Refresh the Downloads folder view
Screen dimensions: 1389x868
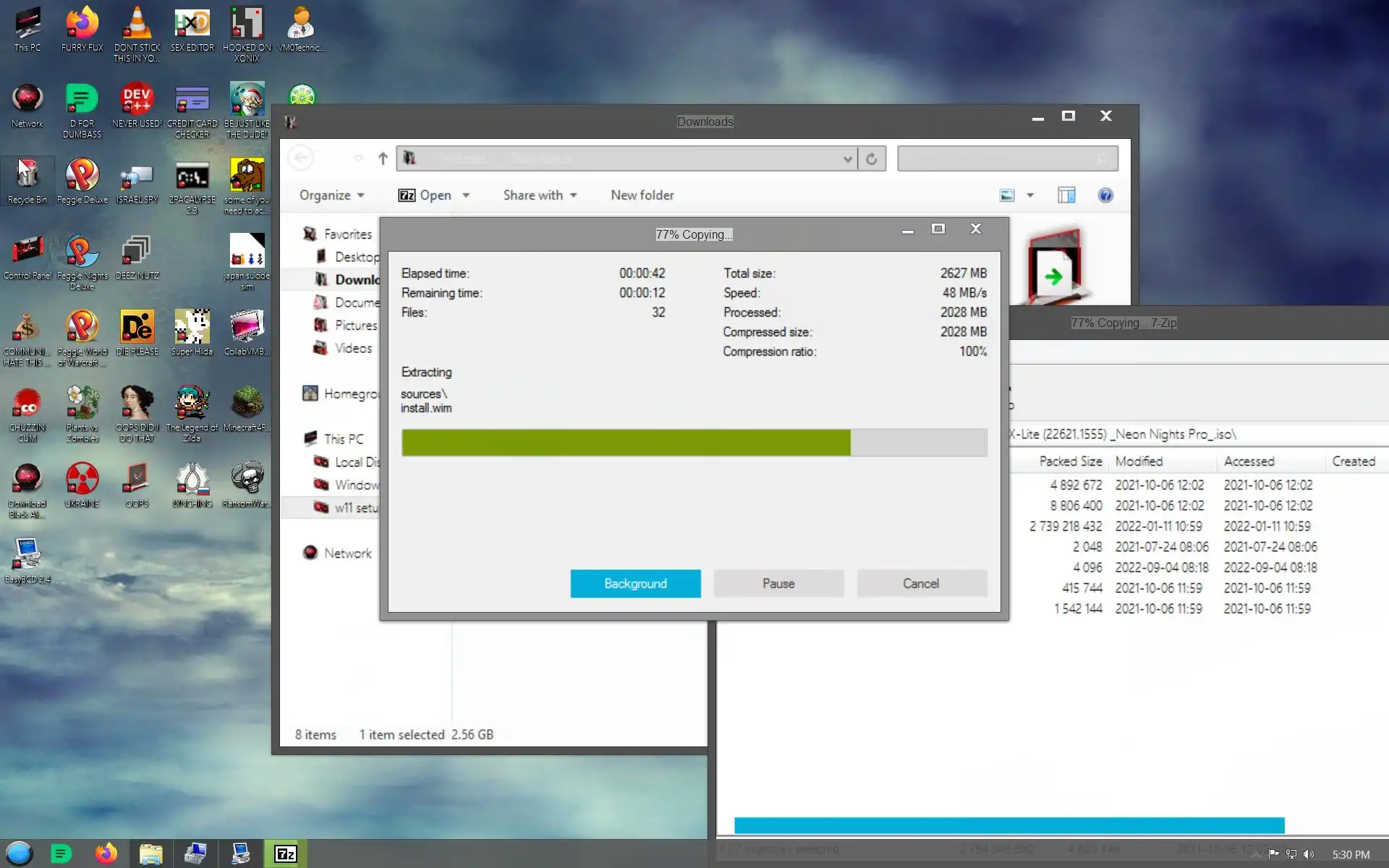point(871,158)
